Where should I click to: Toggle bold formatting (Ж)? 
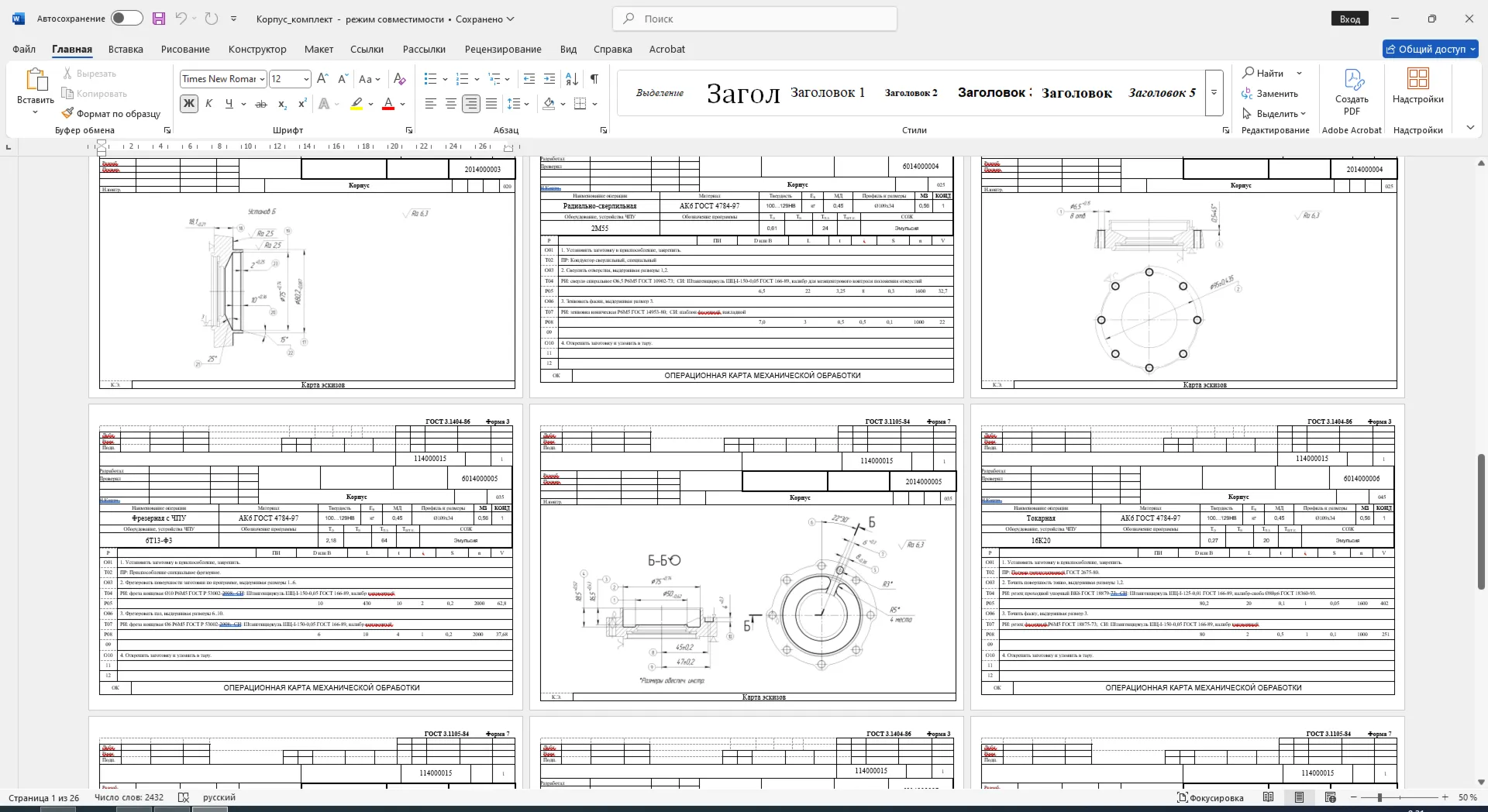tap(188, 103)
